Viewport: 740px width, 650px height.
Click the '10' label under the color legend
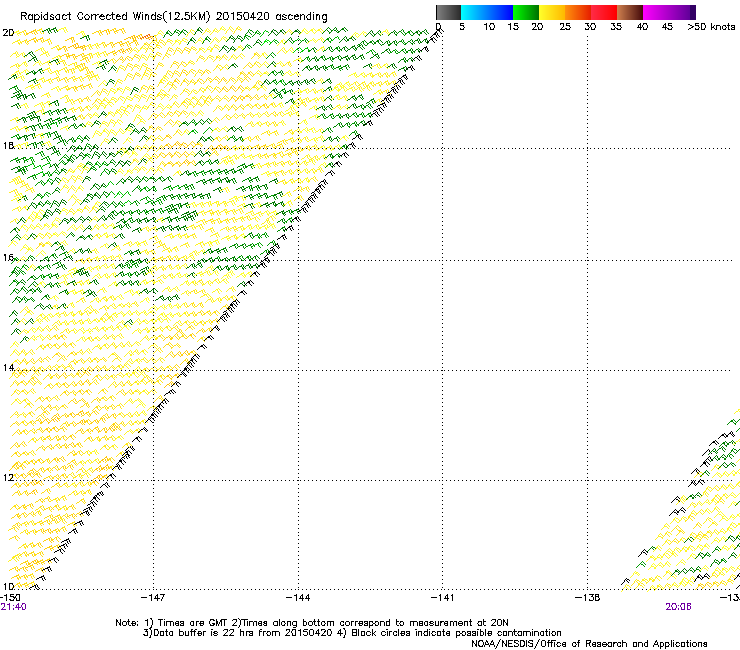click(x=489, y=27)
